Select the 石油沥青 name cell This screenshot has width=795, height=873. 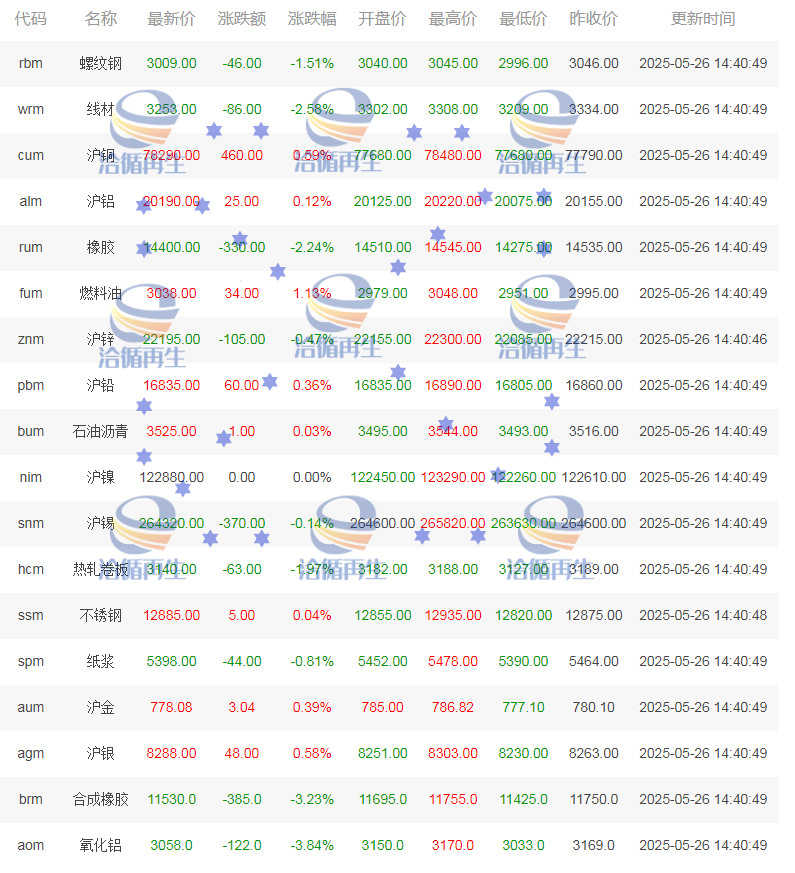pos(101,431)
